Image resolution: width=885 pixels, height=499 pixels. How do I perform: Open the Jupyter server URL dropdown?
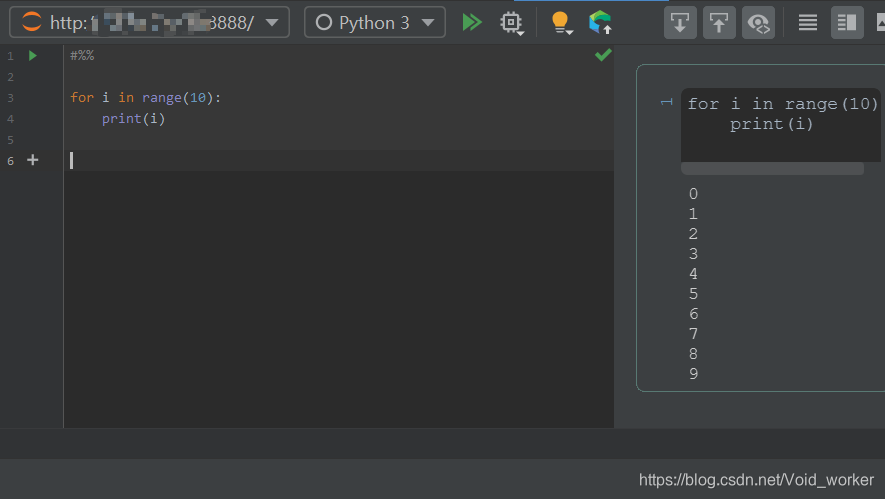[x=150, y=23]
